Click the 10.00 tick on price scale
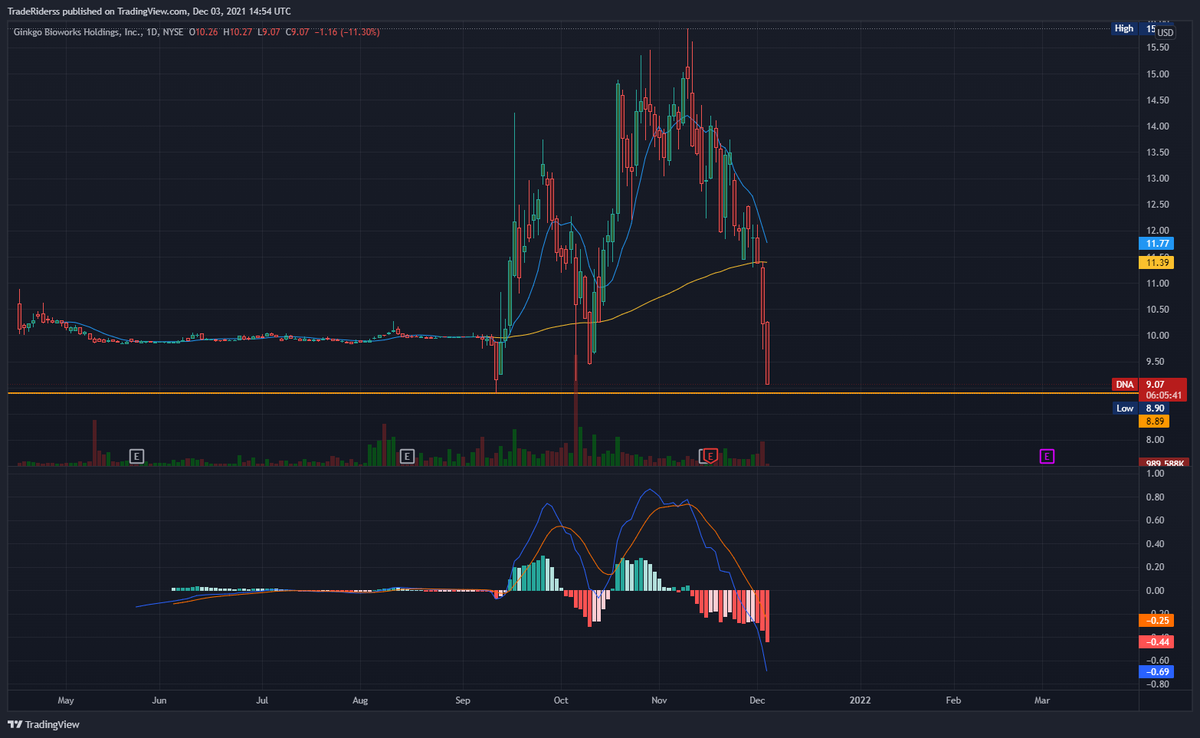 point(1159,336)
